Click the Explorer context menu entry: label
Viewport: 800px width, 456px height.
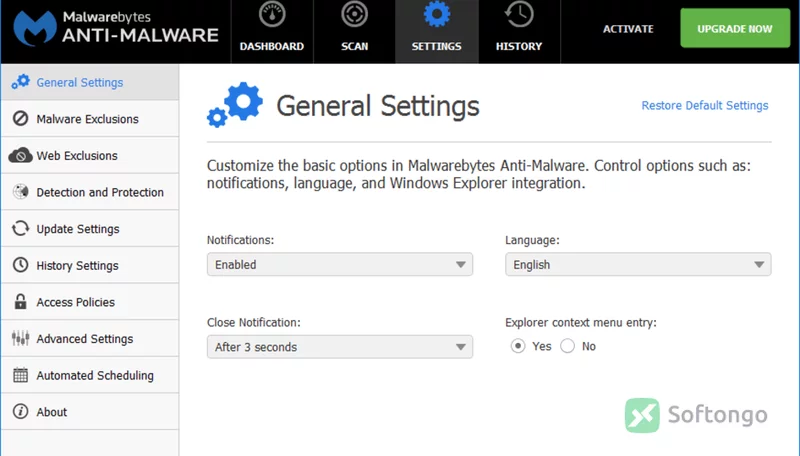click(x=581, y=322)
